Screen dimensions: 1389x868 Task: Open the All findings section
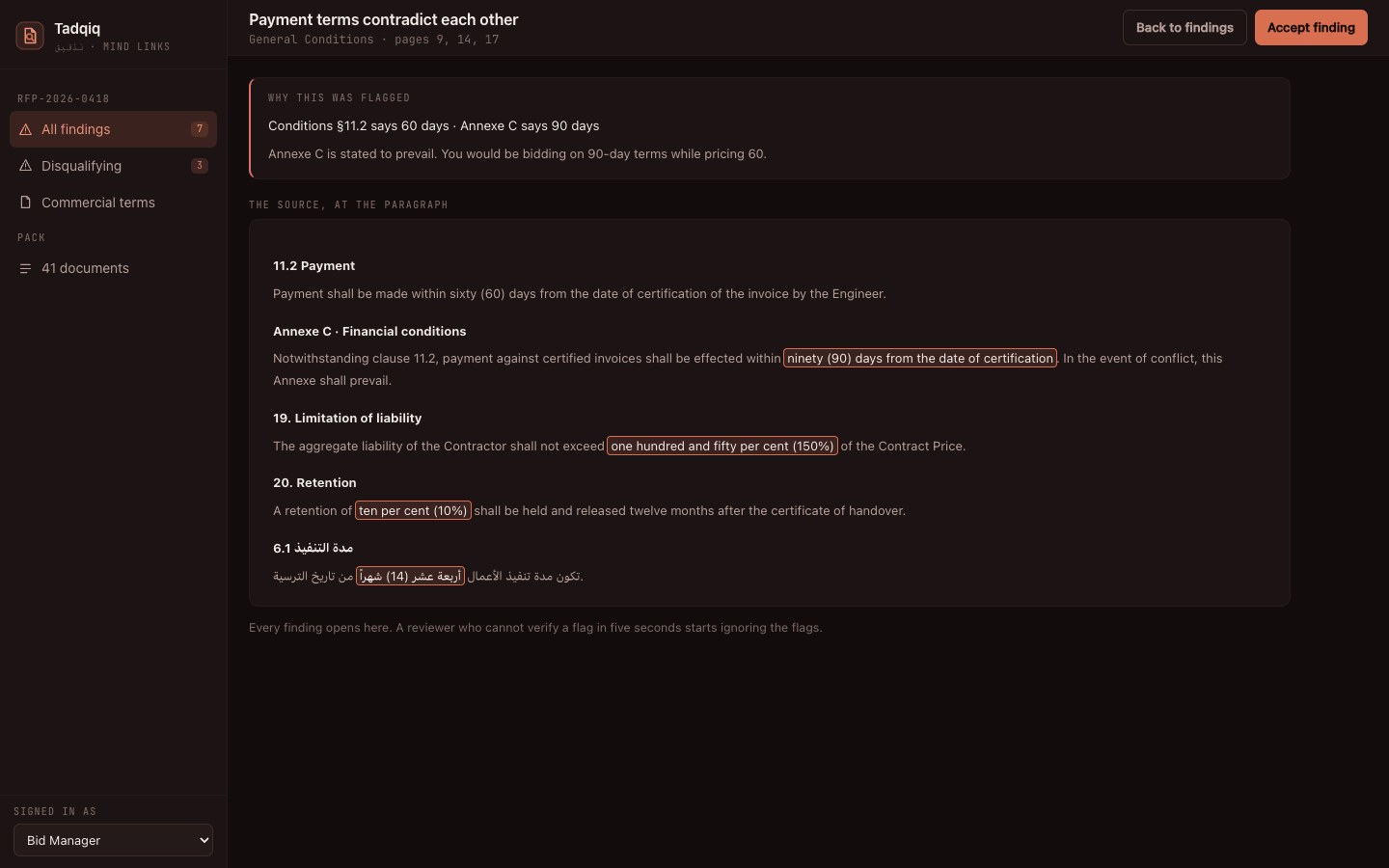[x=113, y=129]
